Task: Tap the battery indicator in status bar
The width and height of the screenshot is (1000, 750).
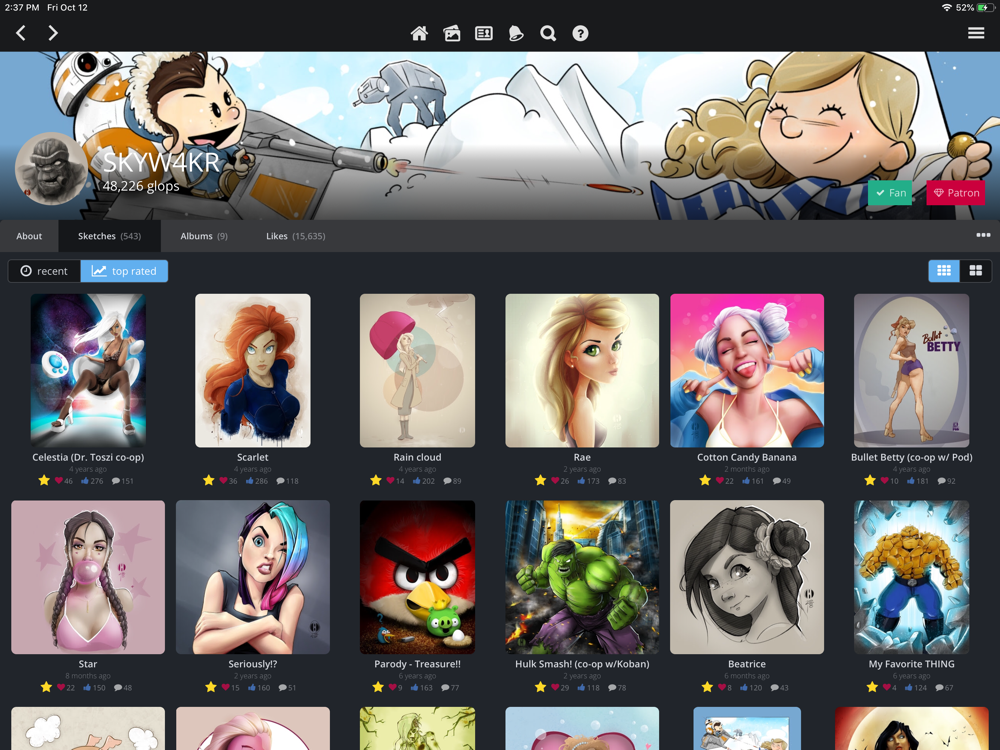Action: coord(986,8)
